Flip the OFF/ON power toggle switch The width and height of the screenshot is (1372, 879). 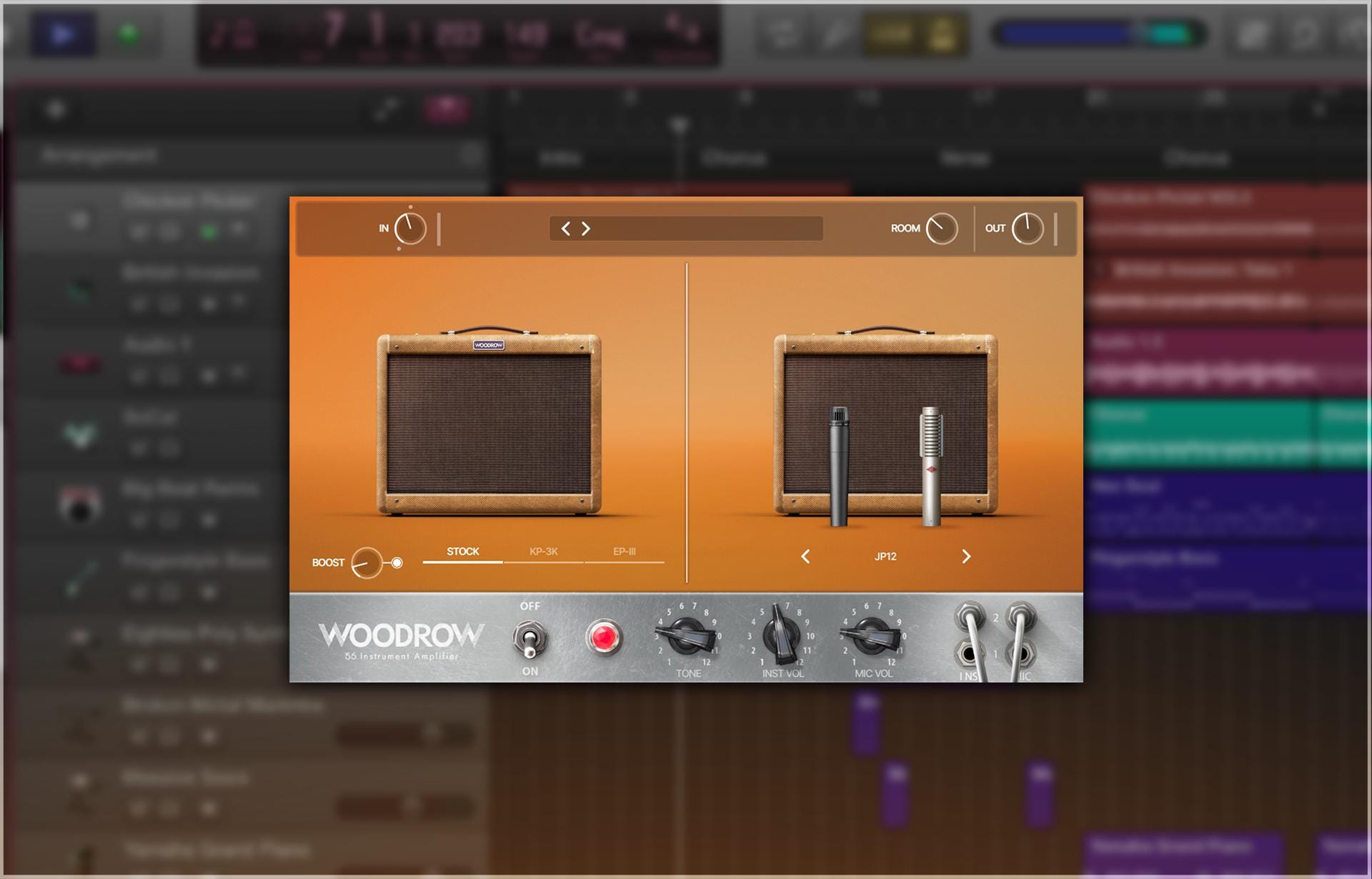coord(530,638)
